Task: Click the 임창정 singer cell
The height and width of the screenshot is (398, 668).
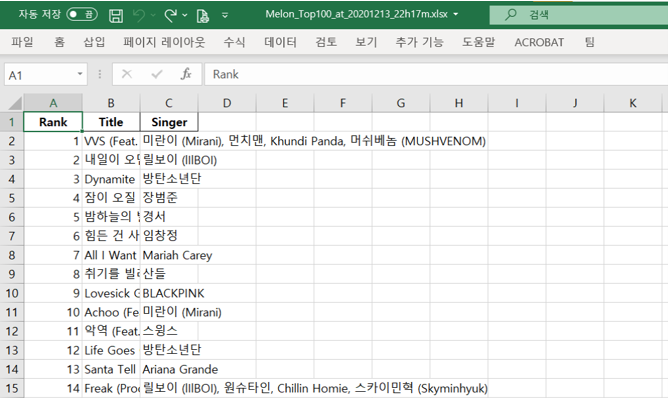Action: [x=169, y=236]
